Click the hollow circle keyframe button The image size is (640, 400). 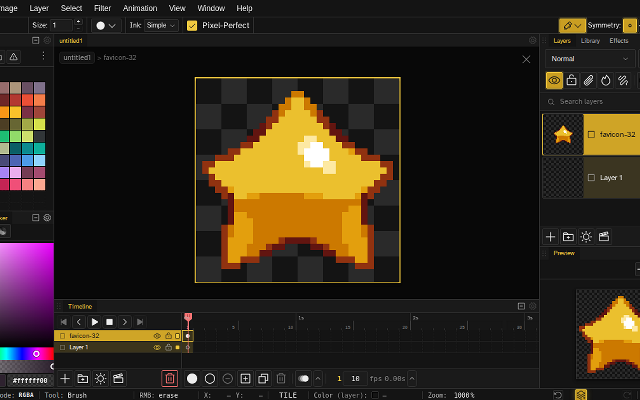[210, 379]
